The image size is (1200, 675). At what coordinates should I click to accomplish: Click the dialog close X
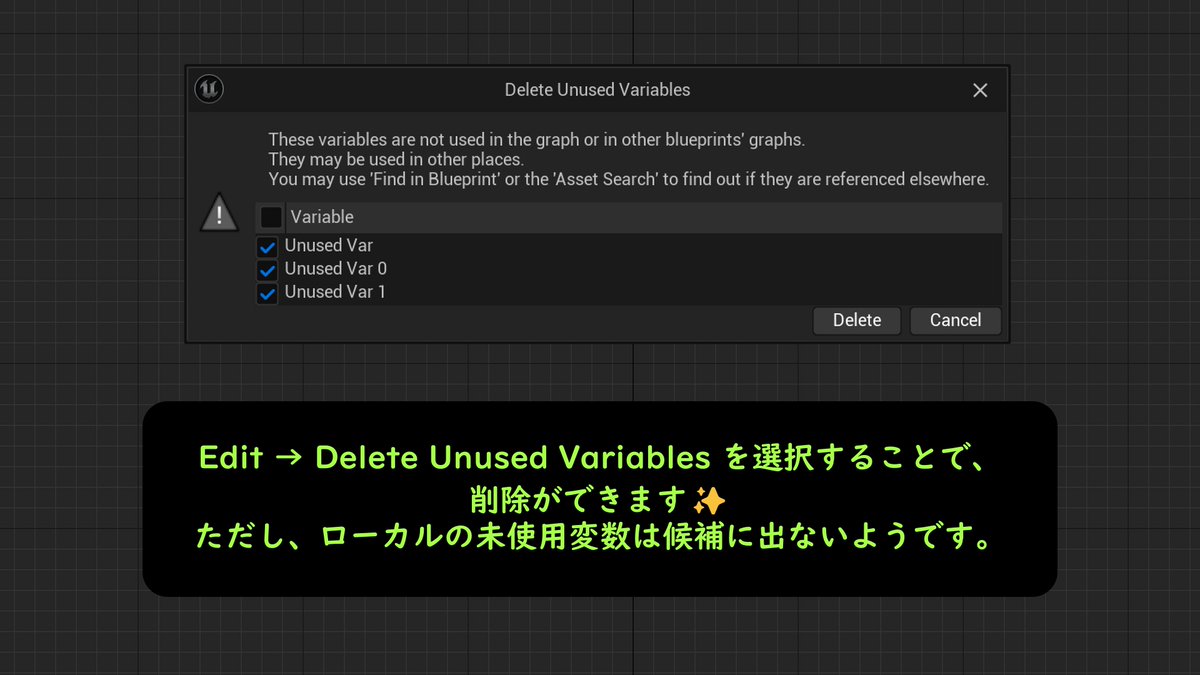point(979,89)
